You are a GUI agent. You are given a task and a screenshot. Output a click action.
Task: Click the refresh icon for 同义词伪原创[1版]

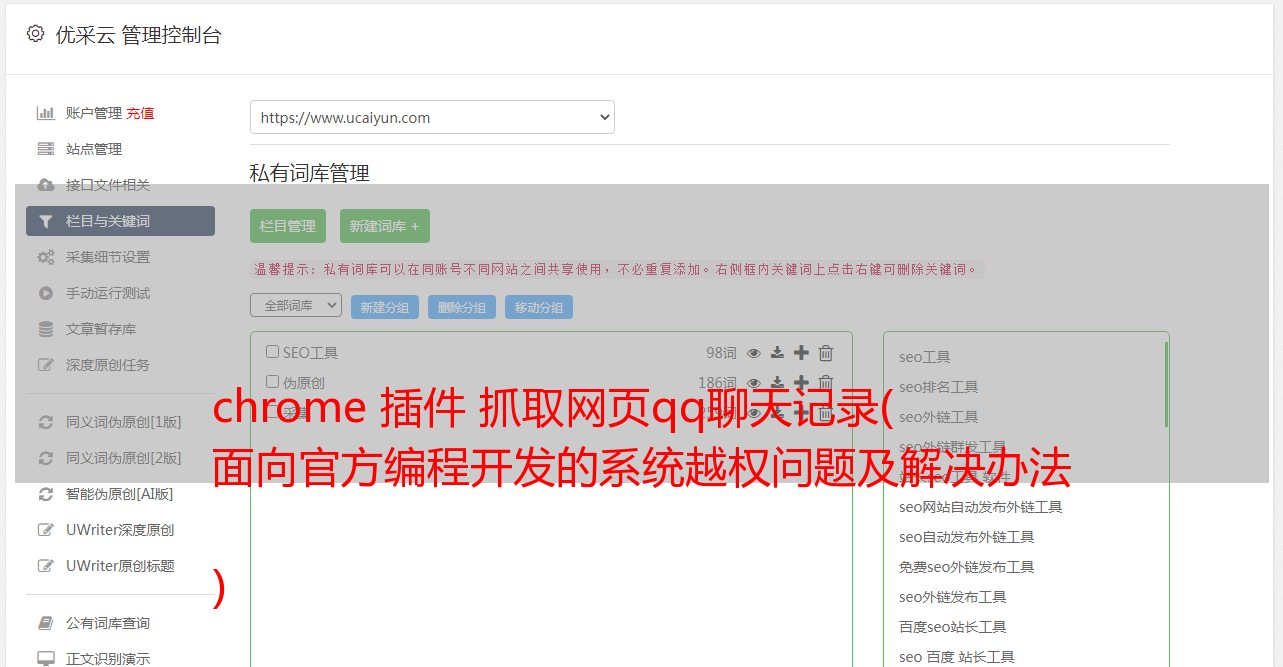coord(45,422)
